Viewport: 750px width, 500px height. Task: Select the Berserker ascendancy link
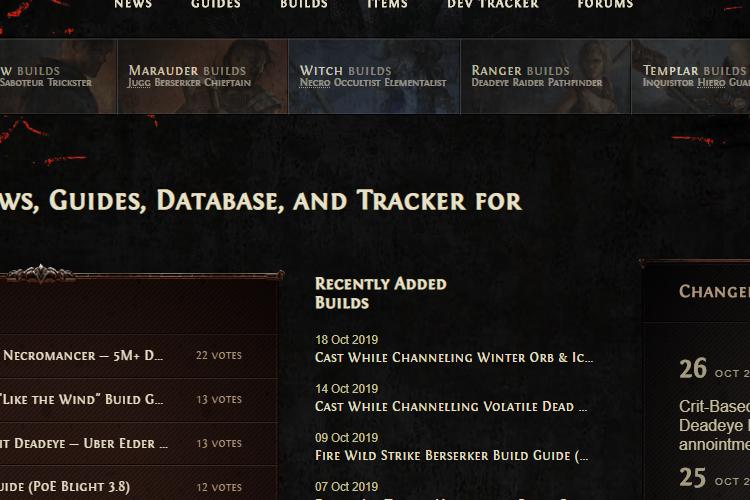coord(177,83)
